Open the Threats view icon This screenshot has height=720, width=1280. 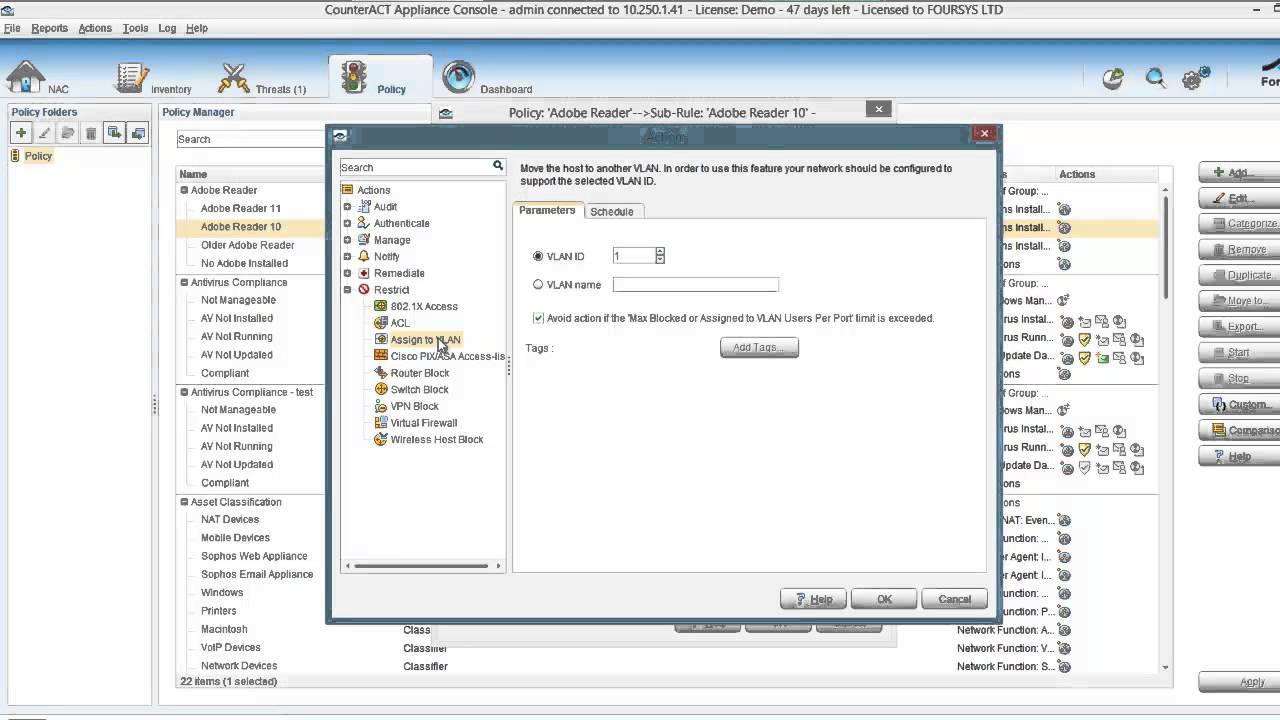pyautogui.click(x=234, y=78)
